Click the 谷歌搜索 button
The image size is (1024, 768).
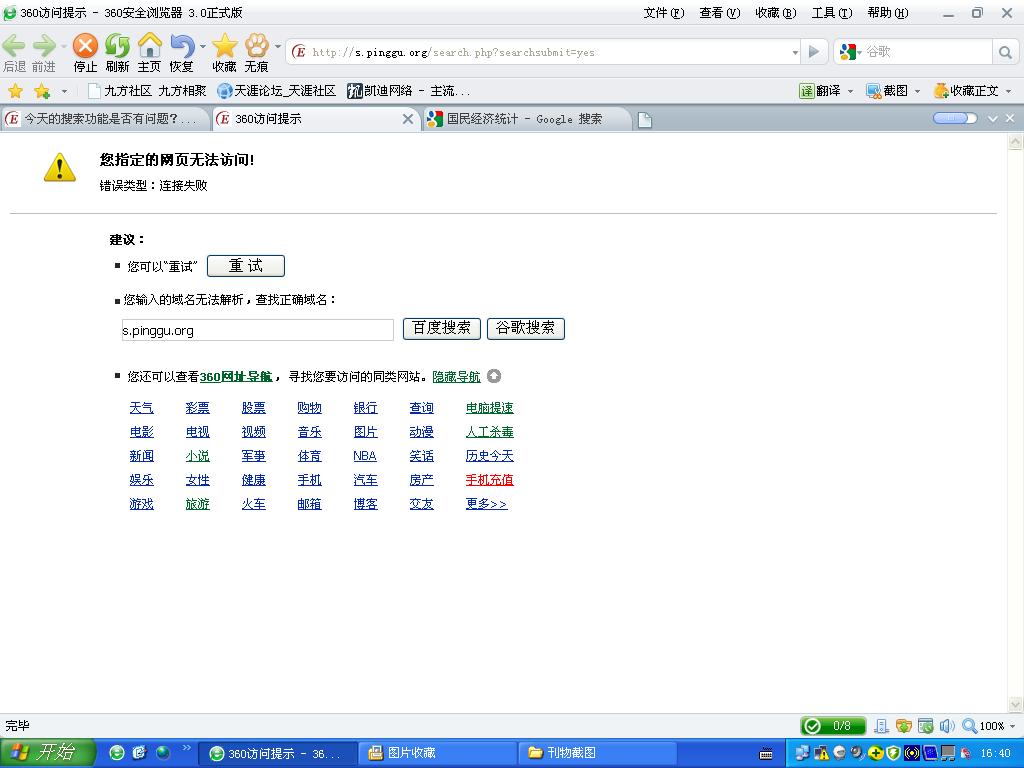pyautogui.click(x=526, y=328)
